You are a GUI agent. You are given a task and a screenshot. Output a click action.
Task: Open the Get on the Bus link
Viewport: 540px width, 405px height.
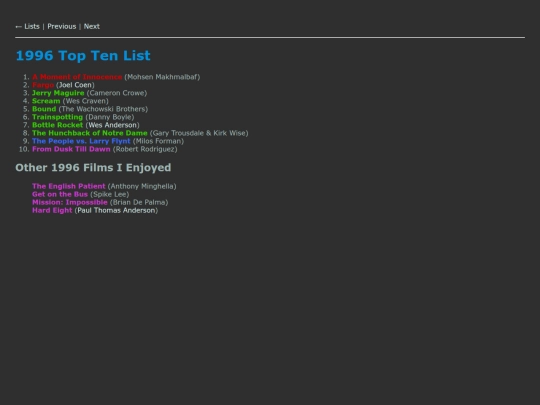(x=60, y=194)
